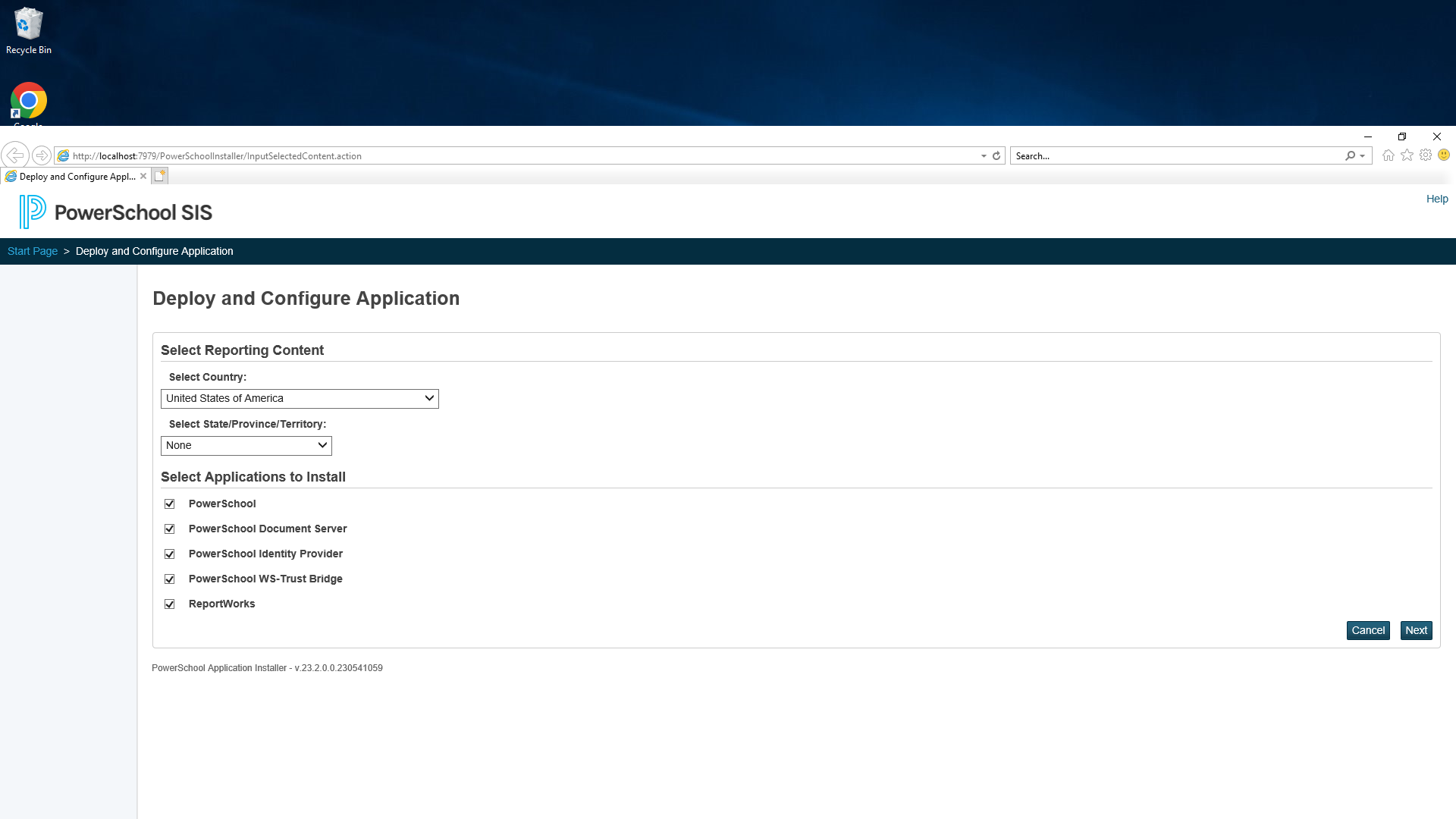Click the Next button
The width and height of the screenshot is (1456, 819).
click(x=1416, y=630)
